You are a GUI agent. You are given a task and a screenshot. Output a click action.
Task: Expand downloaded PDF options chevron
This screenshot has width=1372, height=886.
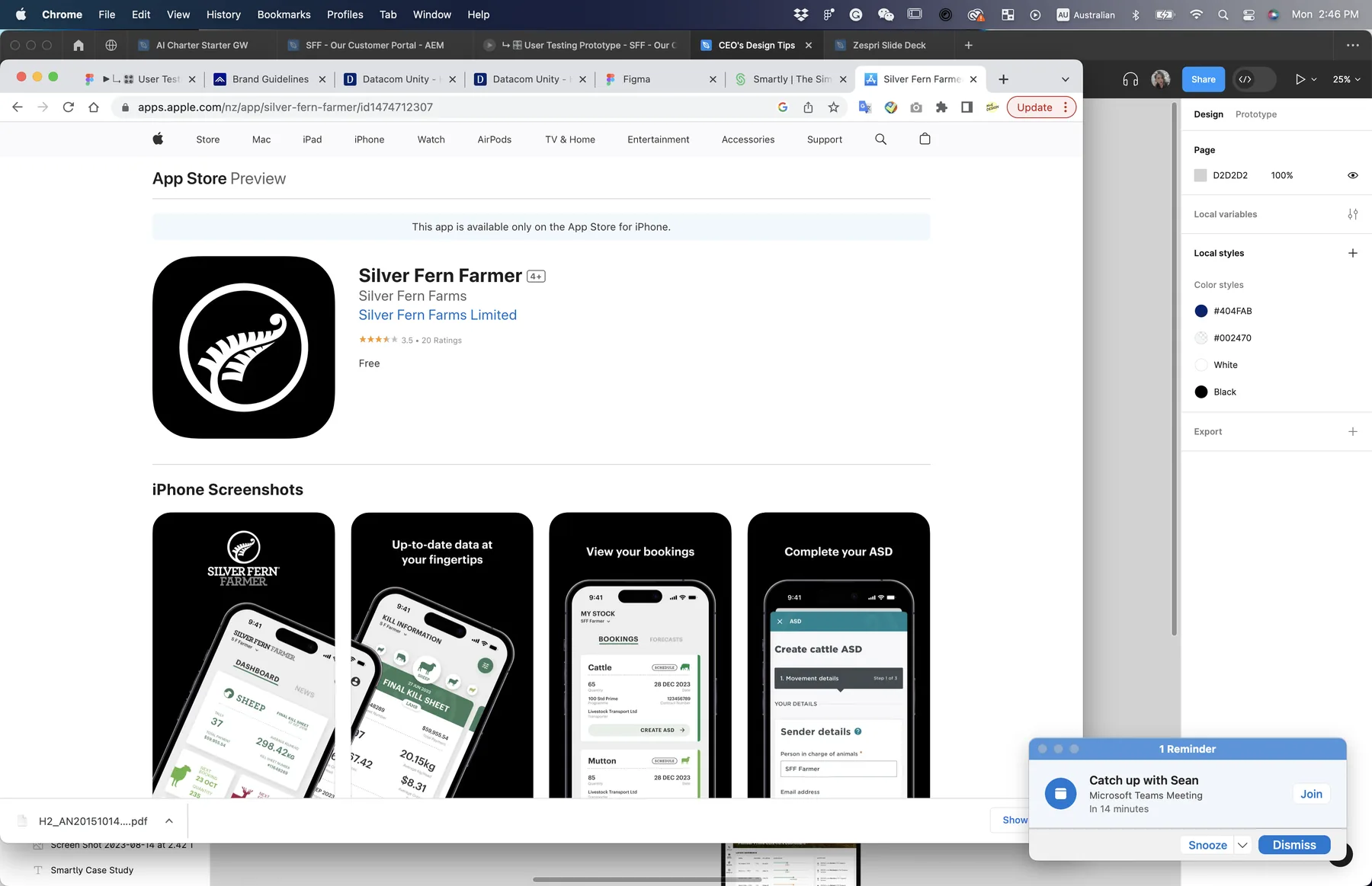(169, 821)
